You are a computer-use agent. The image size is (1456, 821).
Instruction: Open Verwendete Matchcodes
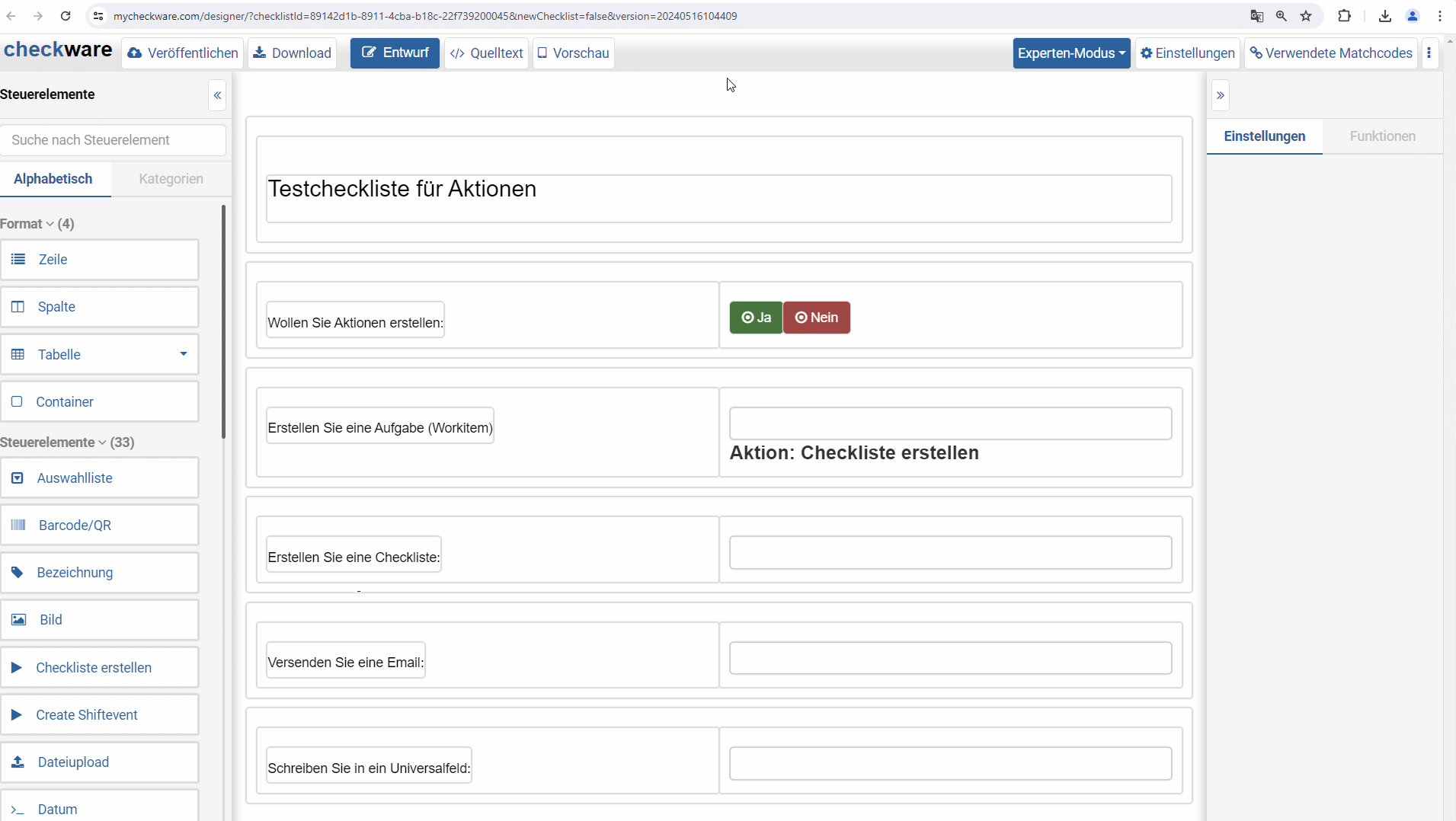[x=1330, y=53]
